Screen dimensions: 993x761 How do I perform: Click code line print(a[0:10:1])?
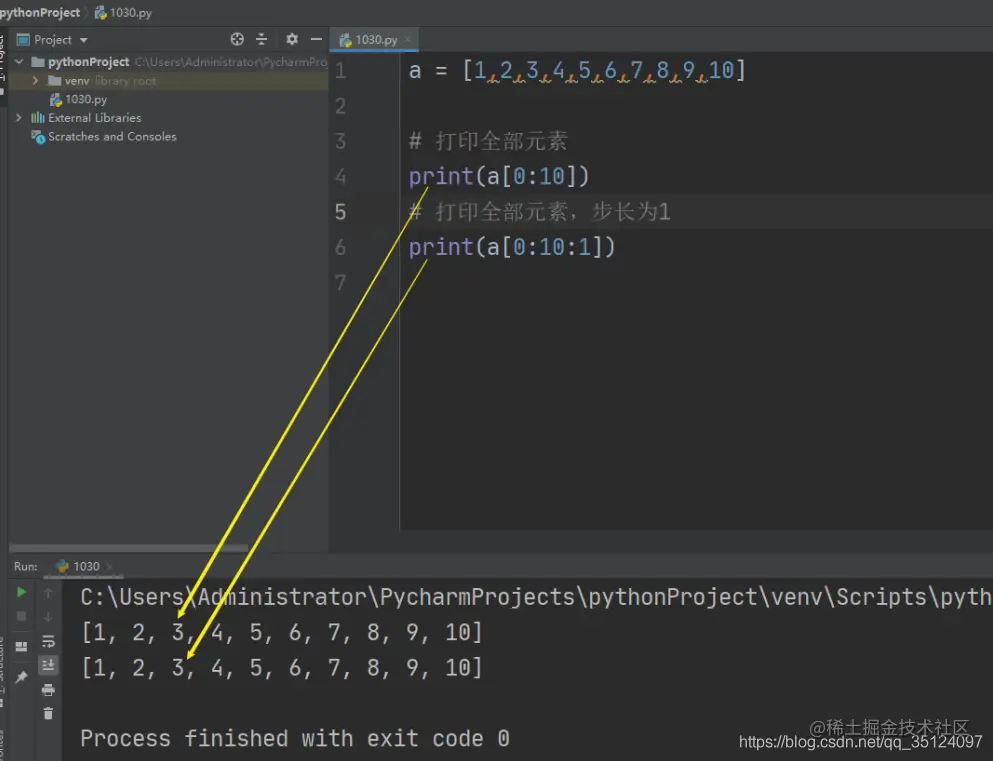click(512, 247)
